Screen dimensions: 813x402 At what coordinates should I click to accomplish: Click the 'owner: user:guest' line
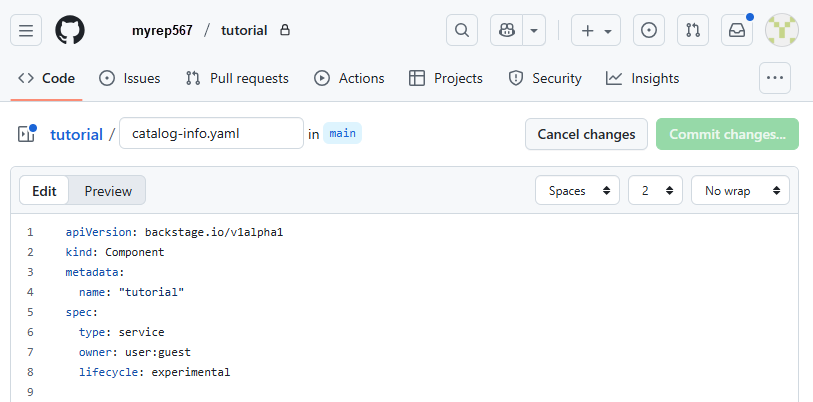(x=135, y=352)
